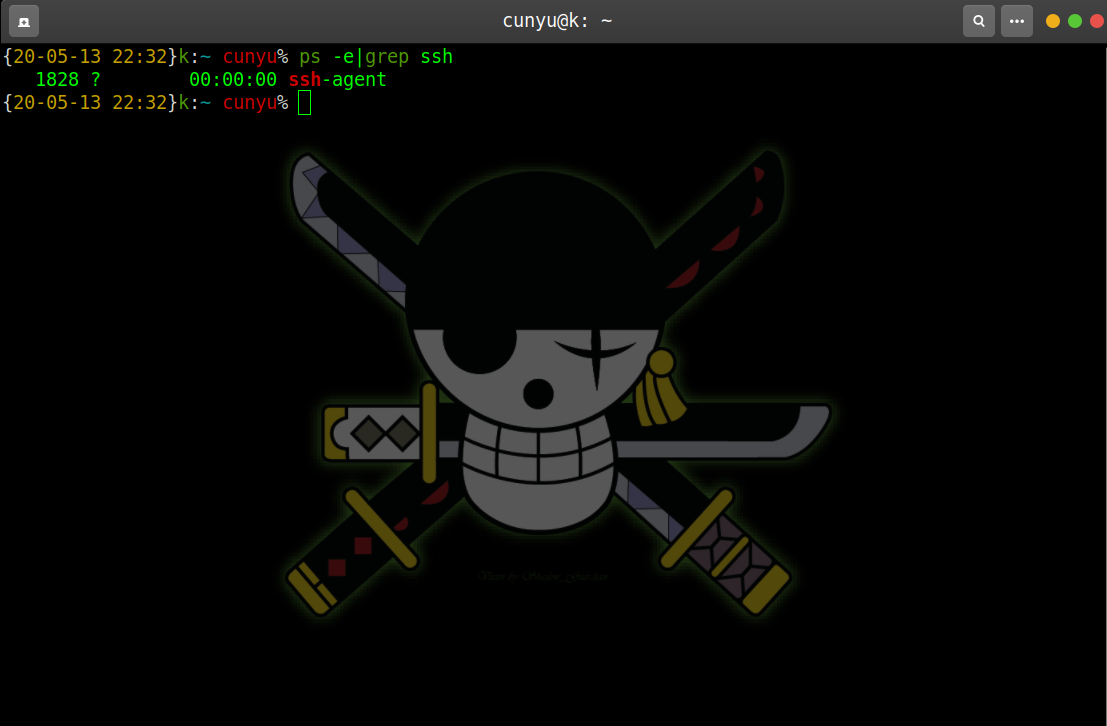This screenshot has height=726, width=1107.
Task: Open a new terminal tab
Action: (x=24, y=21)
